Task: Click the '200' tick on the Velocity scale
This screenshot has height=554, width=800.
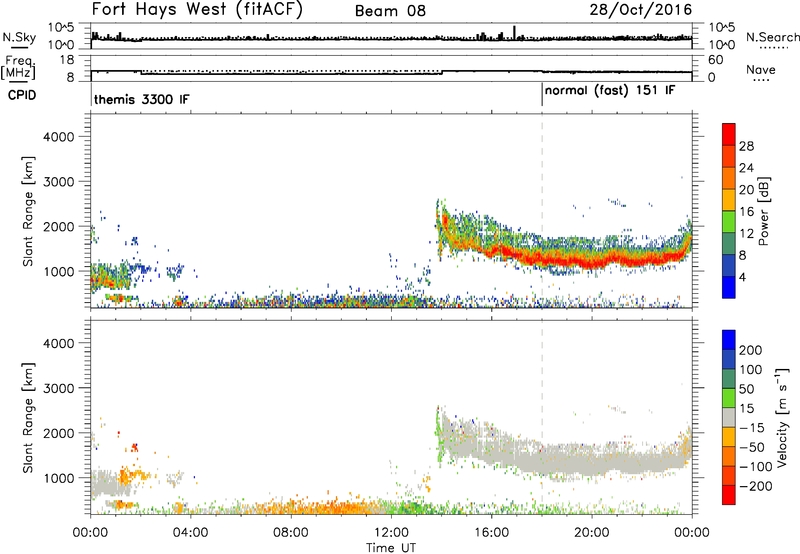Action: (751, 350)
